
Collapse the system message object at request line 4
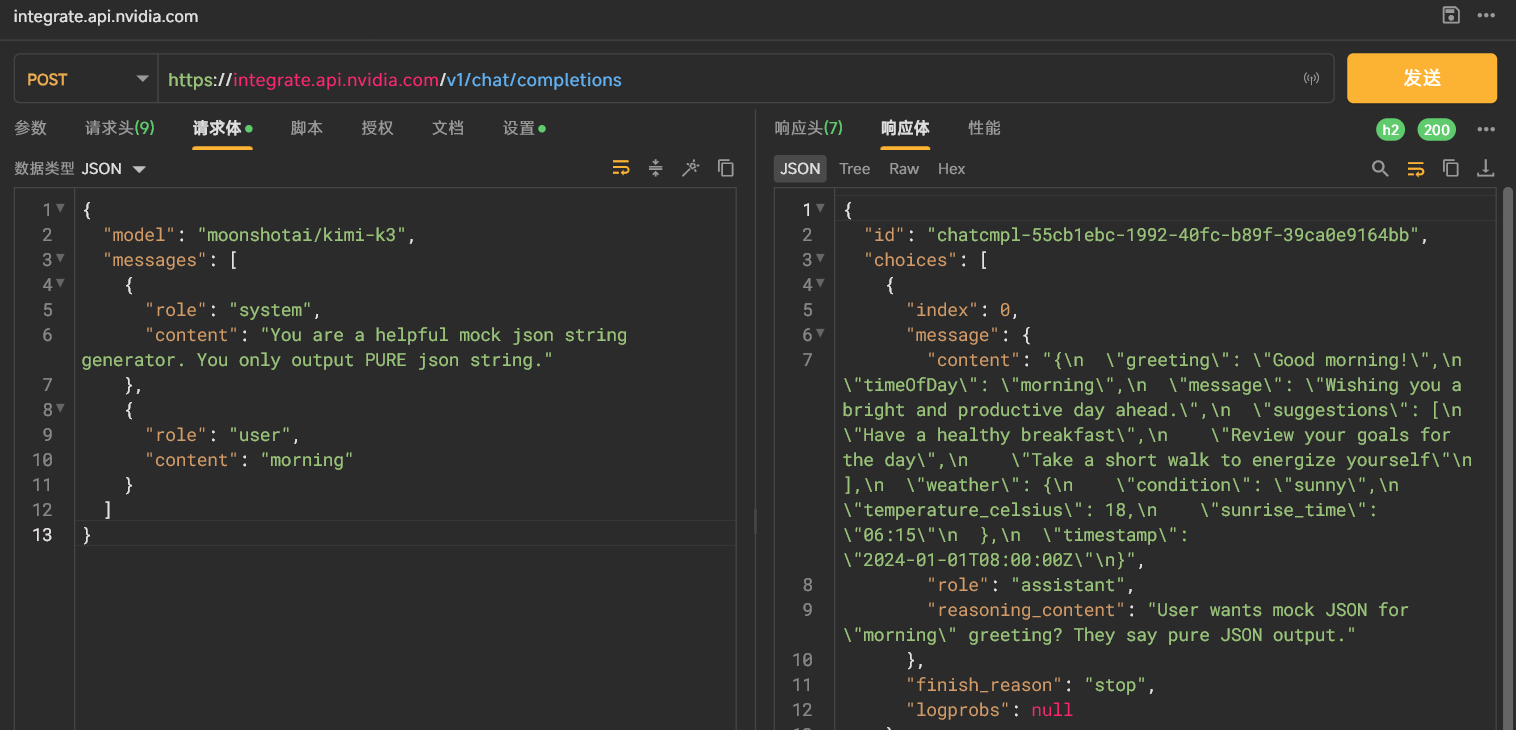click(60, 284)
